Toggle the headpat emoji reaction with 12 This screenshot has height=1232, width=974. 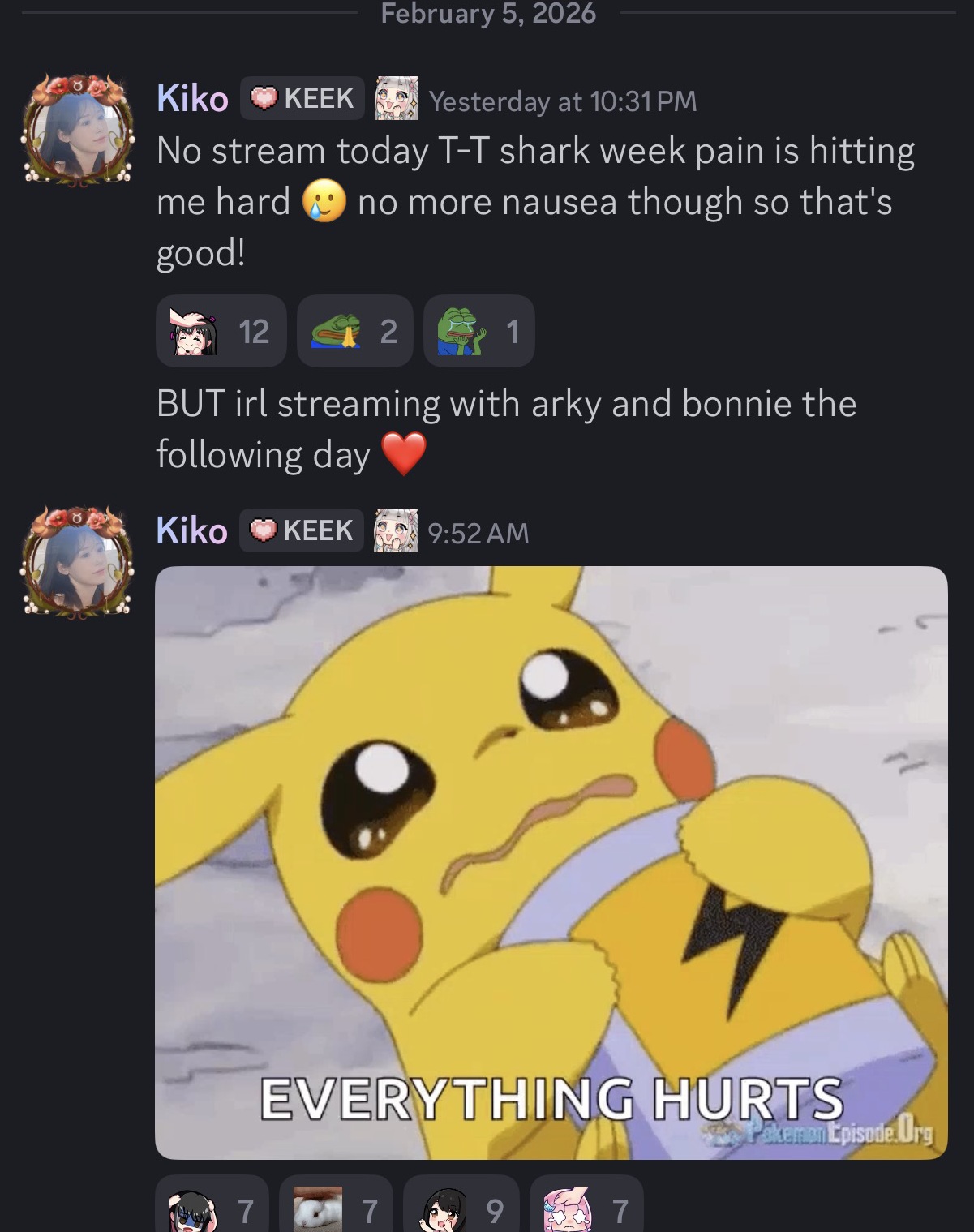[x=221, y=331]
